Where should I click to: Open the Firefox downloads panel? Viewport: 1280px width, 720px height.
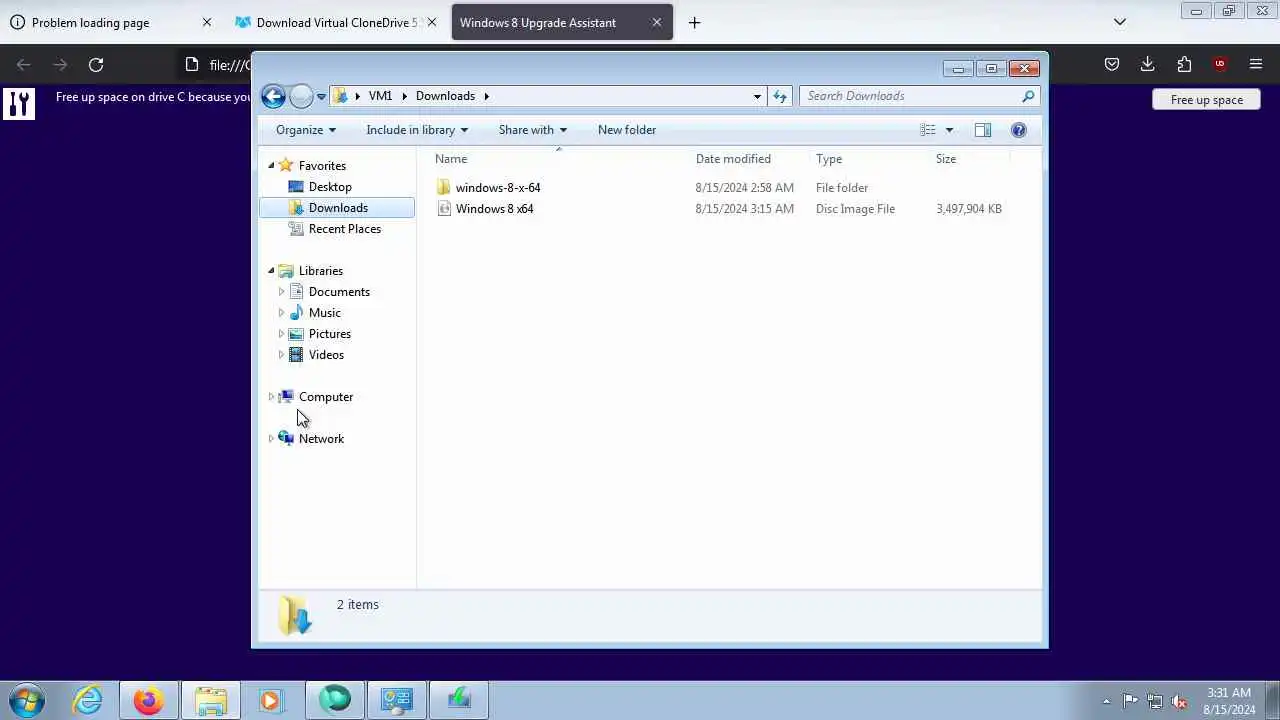(x=1147, y=64)
